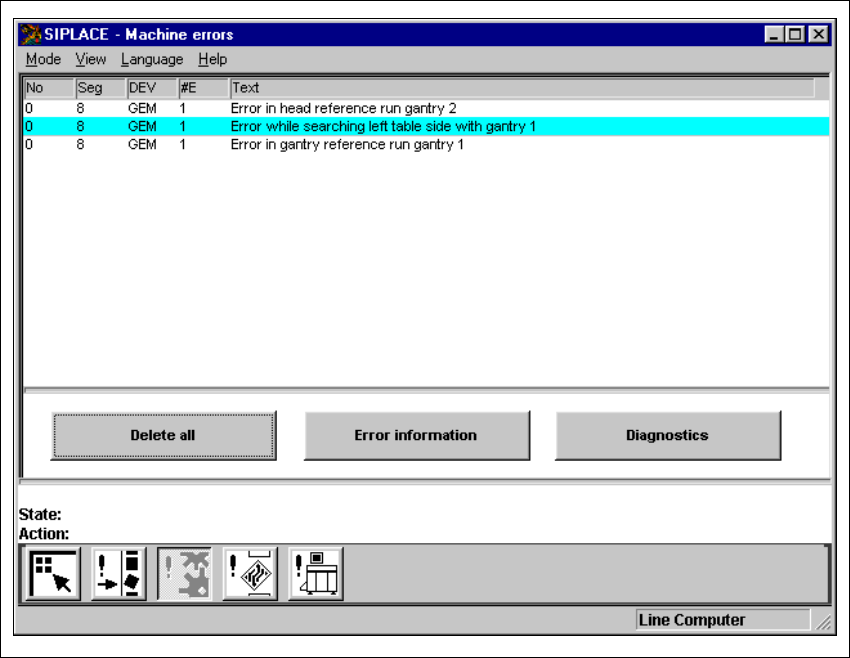Viewport: 850px width, 658px height.
Task: Select the 'Error while searching left table side' row
Action: coord(426,126)
